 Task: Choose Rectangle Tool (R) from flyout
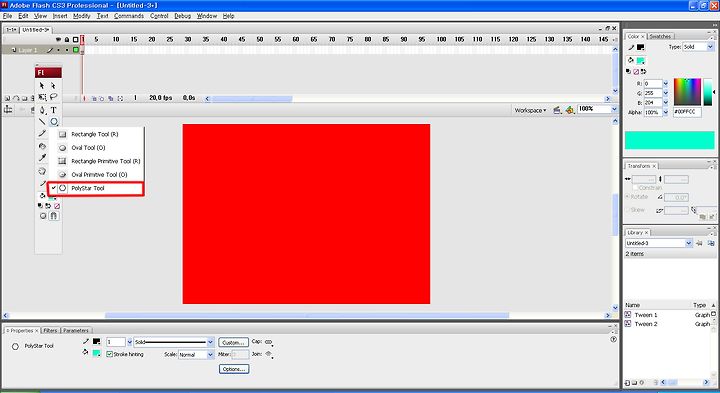tap(96, 135)
